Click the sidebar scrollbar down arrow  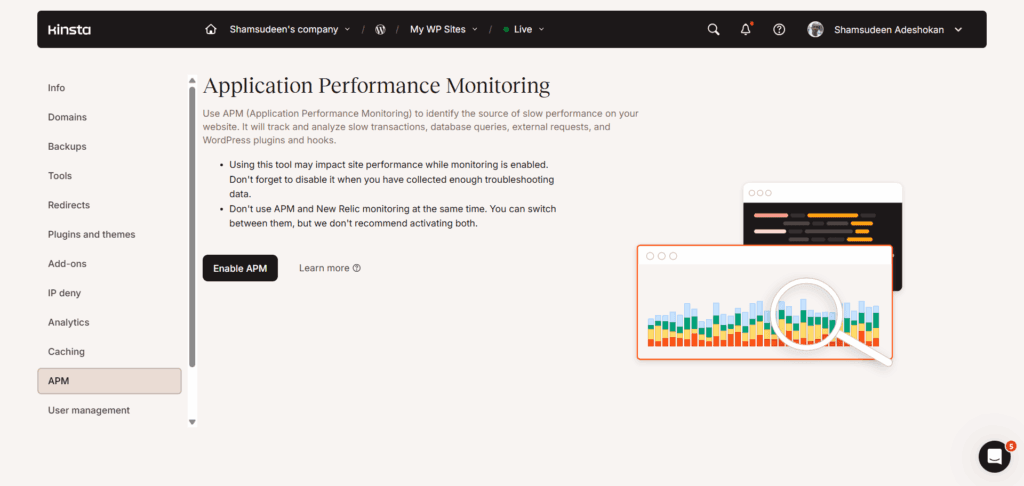coord(192,422)
